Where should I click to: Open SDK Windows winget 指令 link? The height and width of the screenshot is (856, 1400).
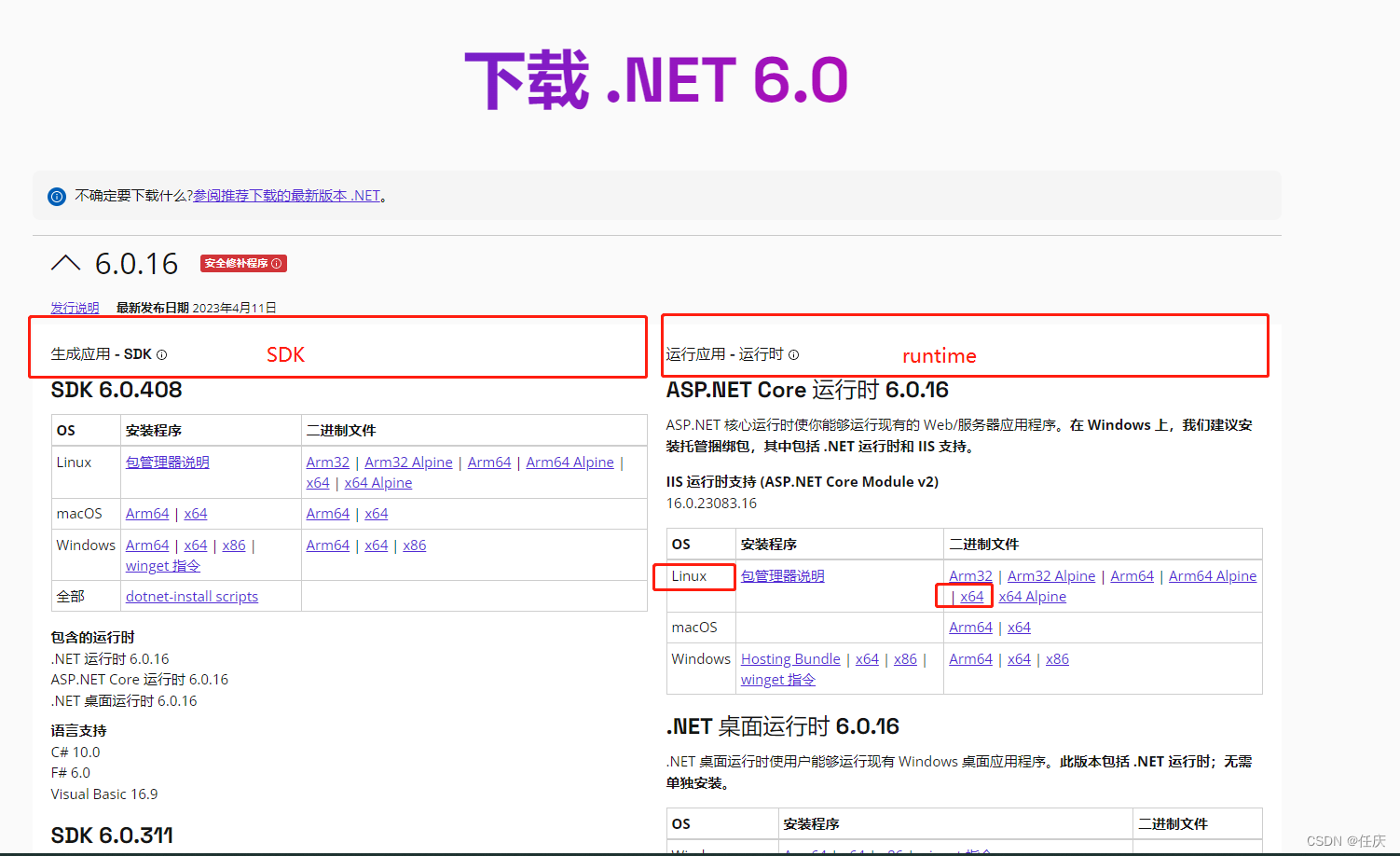click(x=163, y=566)
